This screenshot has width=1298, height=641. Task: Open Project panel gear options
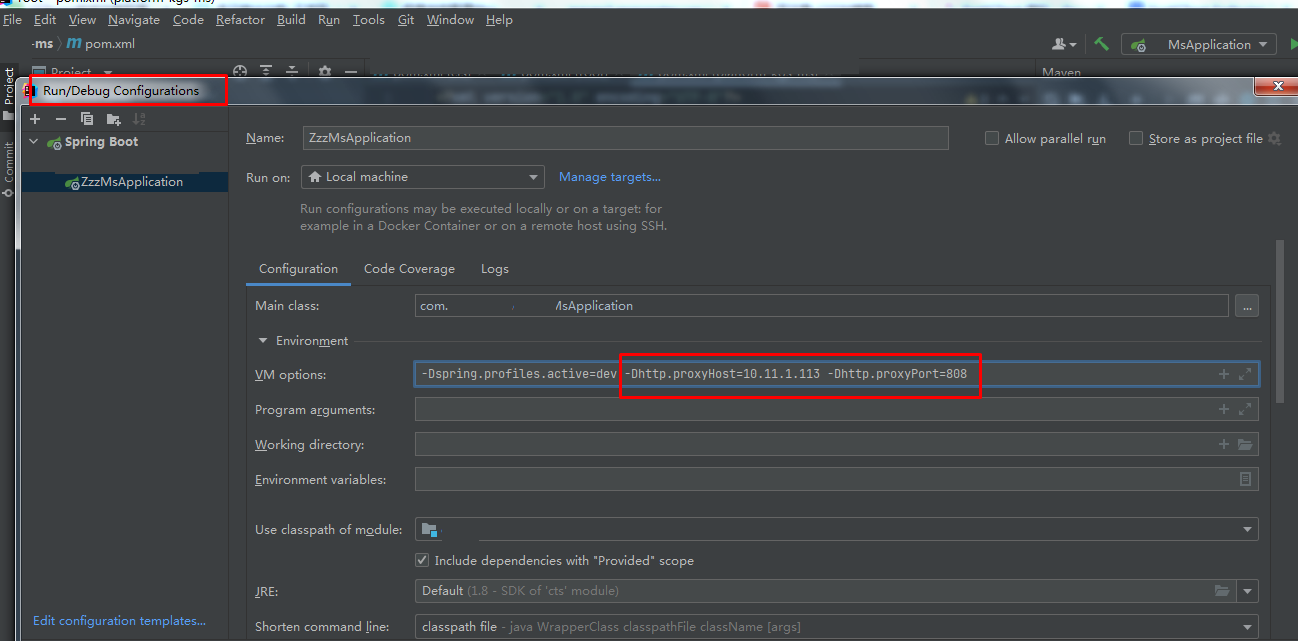pyautogui.click(x=325, y=72)
